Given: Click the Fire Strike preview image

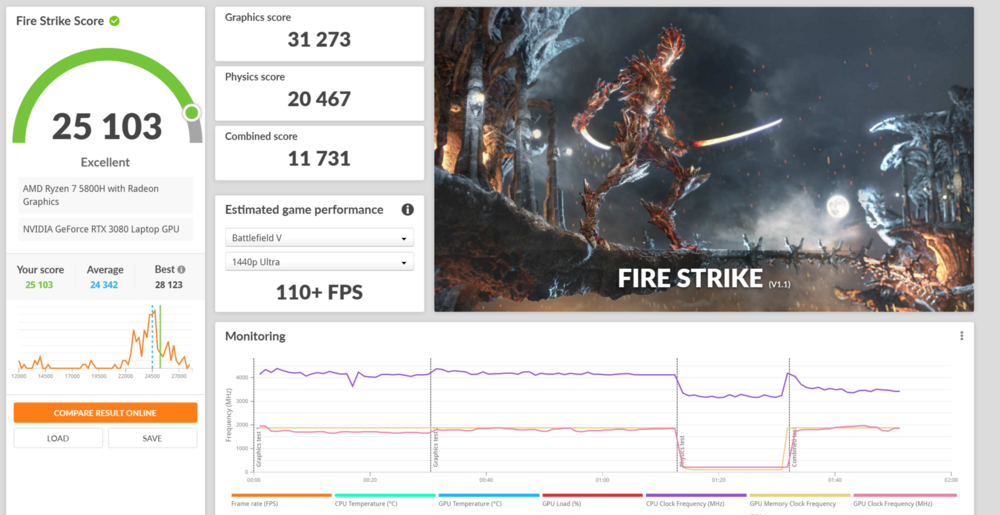Looking at the screenshot, I should 703,159.
